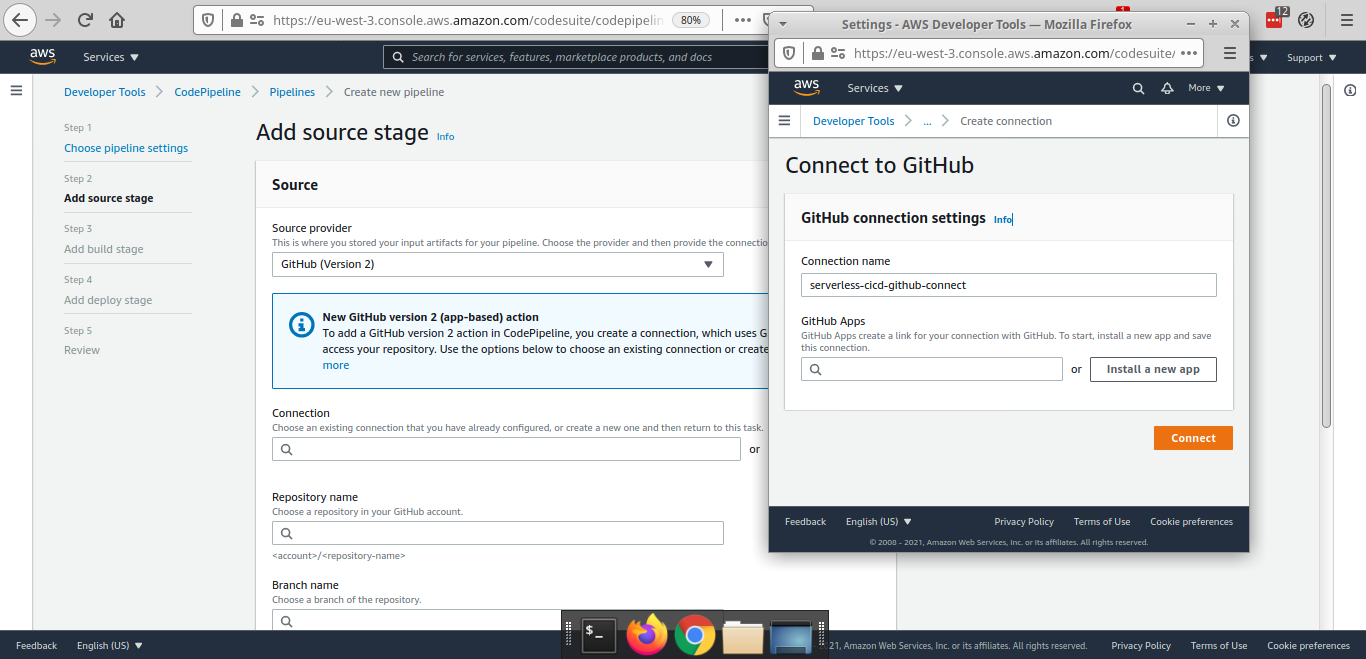This screenshot has height=659, width=1366.
Task: Click the Firefox home icon
Action: click(x=117, y=20)
